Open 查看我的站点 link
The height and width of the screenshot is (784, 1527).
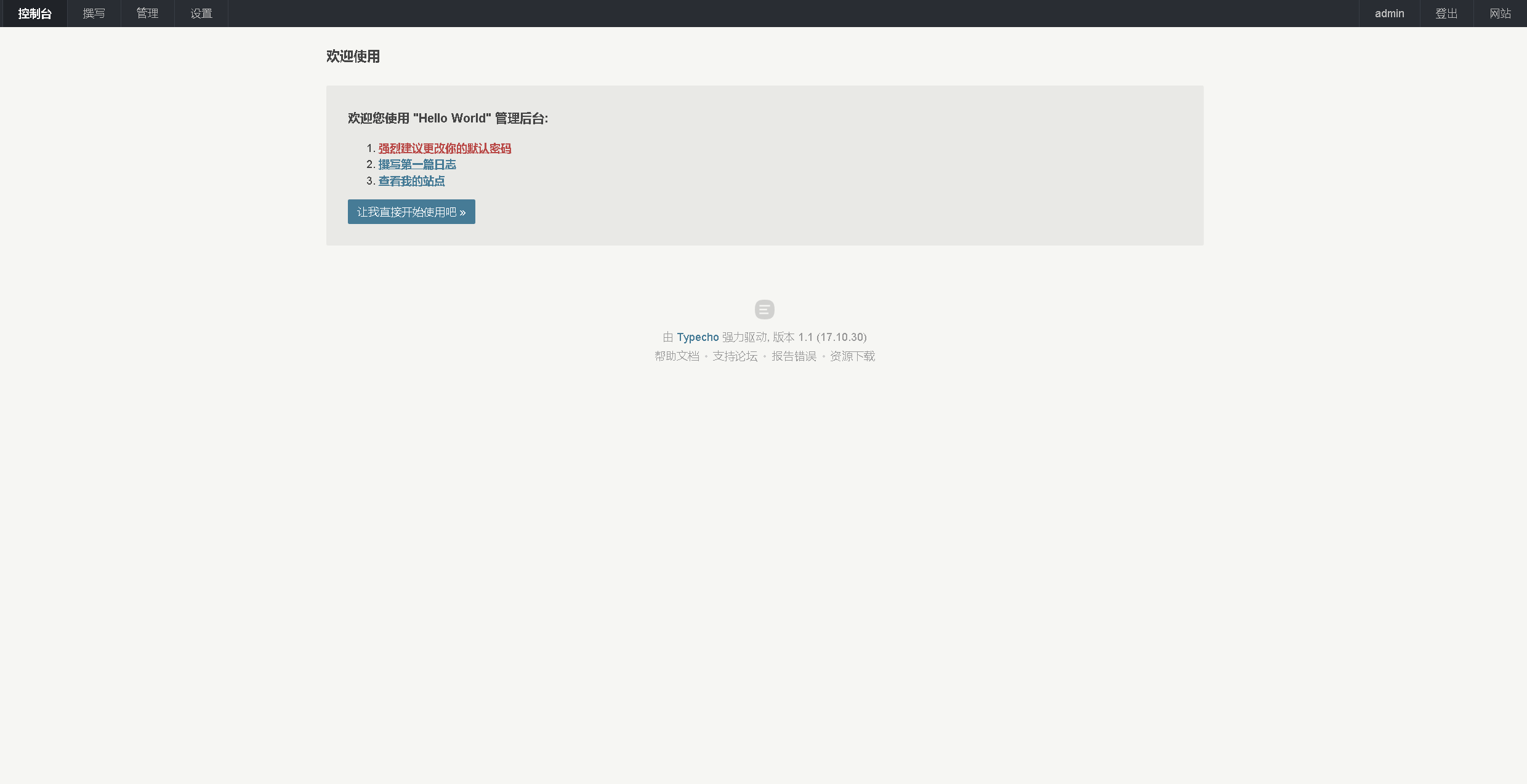tap(411, 181)
